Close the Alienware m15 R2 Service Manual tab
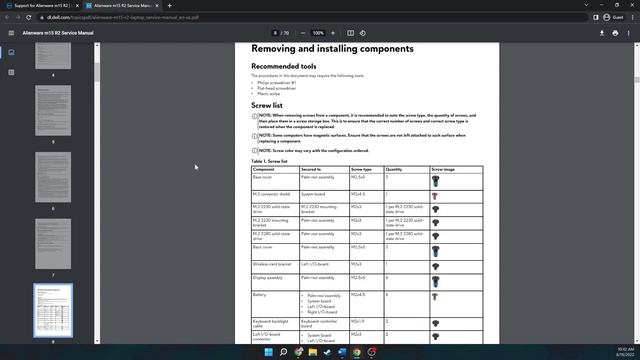The width and height of the screenshot is (640, 360). pyautogui.click(x=157, y=6)
